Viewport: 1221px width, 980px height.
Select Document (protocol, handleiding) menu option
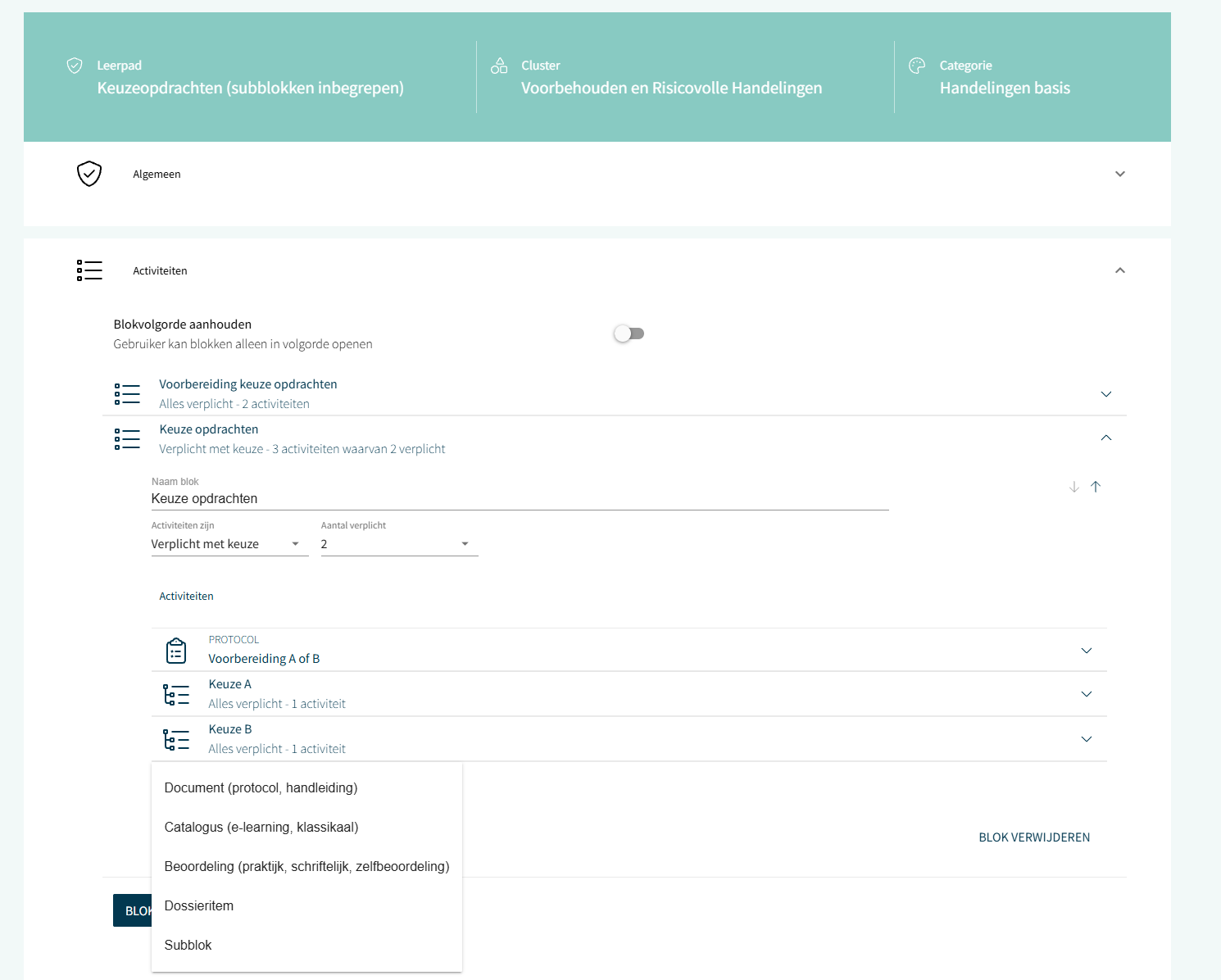[x=261, y=788]
